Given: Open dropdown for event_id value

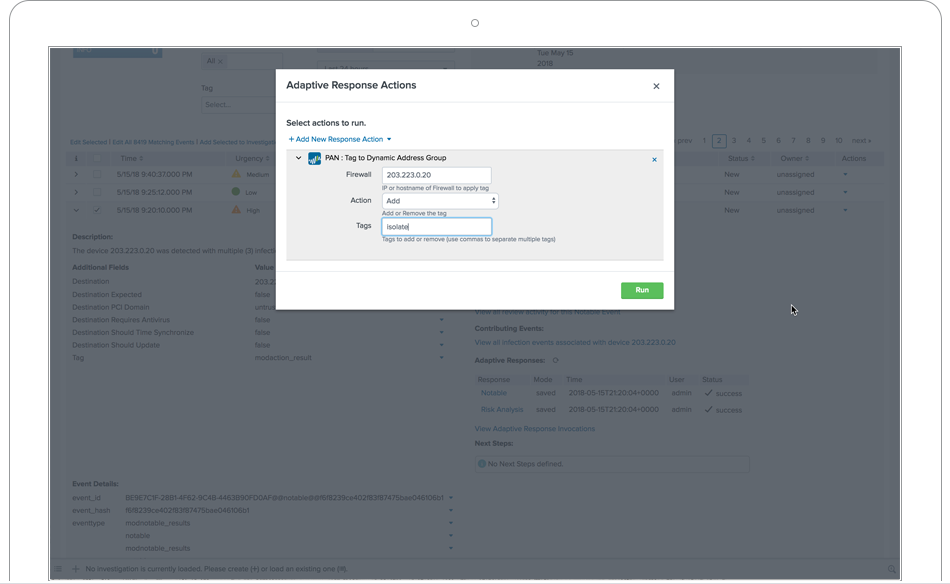Looking at the screenshot, I should coord(451,498).
